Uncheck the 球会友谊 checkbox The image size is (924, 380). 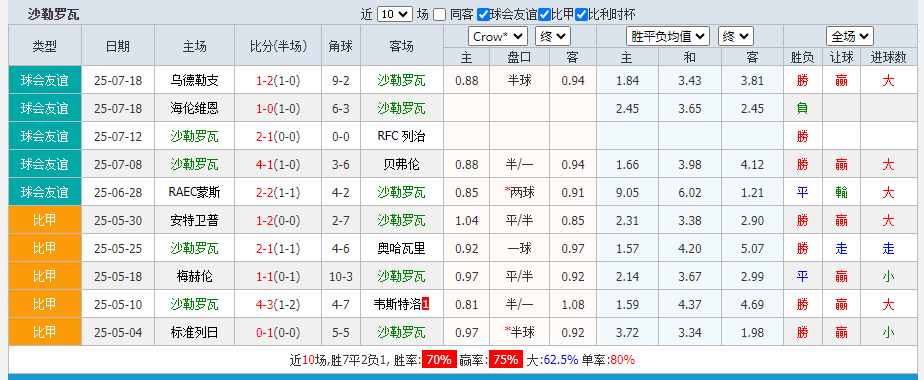(x=483, y=15)
